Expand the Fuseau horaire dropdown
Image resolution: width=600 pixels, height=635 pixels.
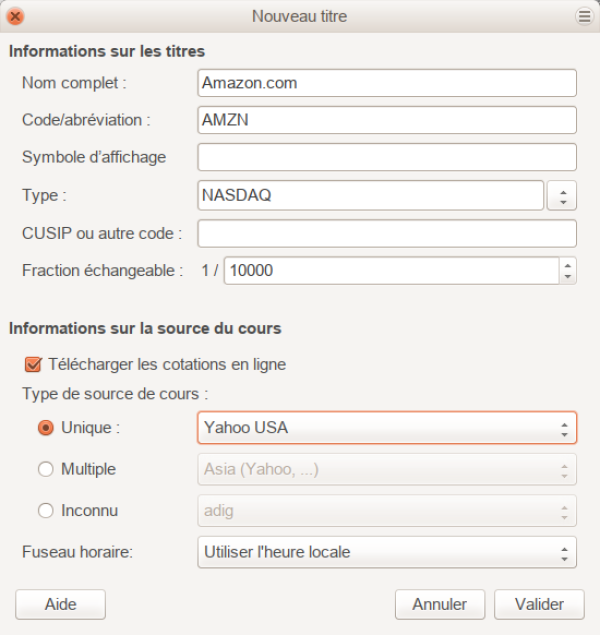point(387,552)
